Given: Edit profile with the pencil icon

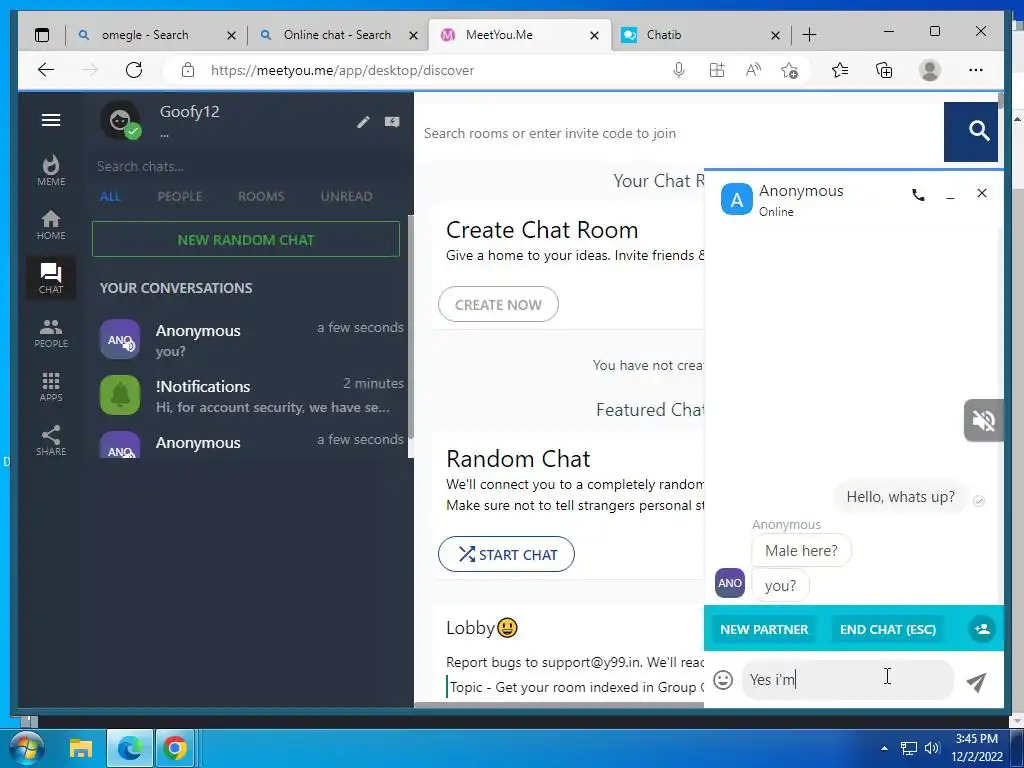Looking at the screenshot, I should [363, 122].
